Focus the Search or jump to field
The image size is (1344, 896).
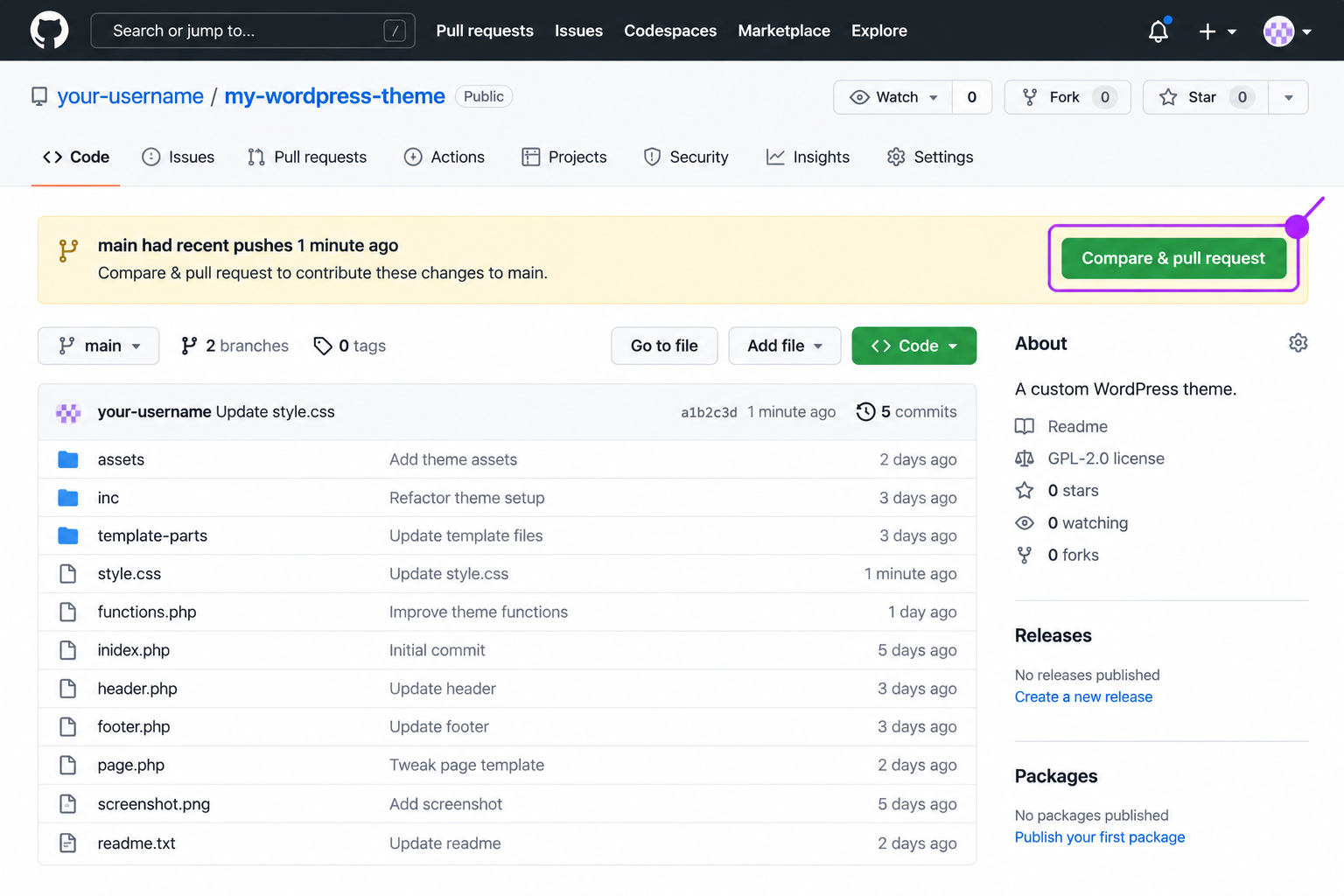pos(253,31)
